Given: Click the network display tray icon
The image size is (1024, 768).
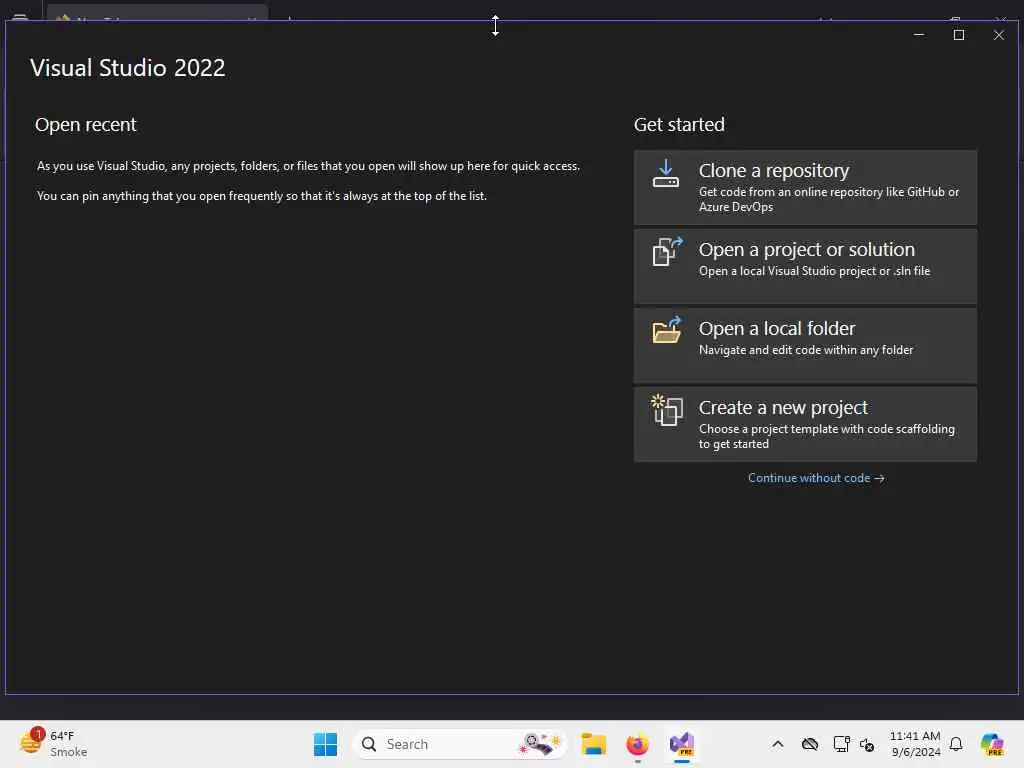Looking at the screenshot, I should tap(841, 744).
